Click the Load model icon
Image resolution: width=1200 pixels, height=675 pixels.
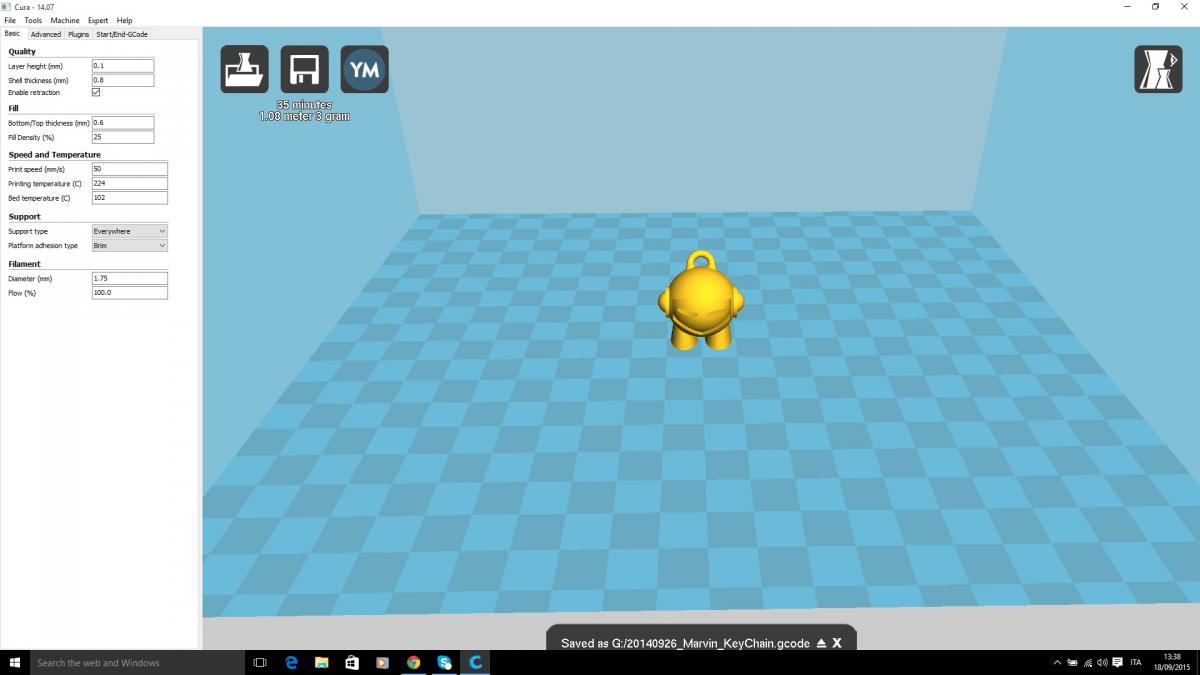(244, 70)
